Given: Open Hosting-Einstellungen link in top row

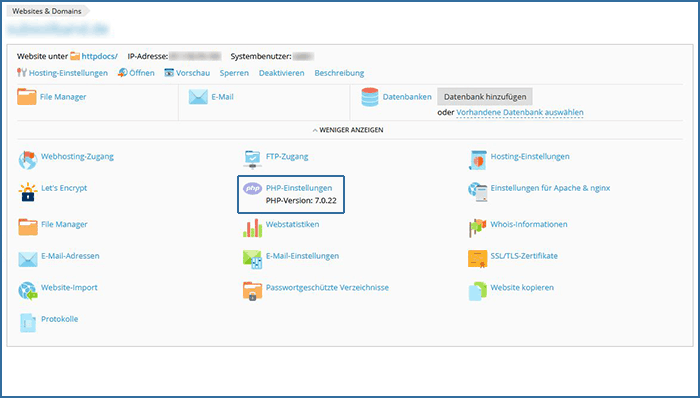Looking at the screenshot, I should tap(68, 73).
